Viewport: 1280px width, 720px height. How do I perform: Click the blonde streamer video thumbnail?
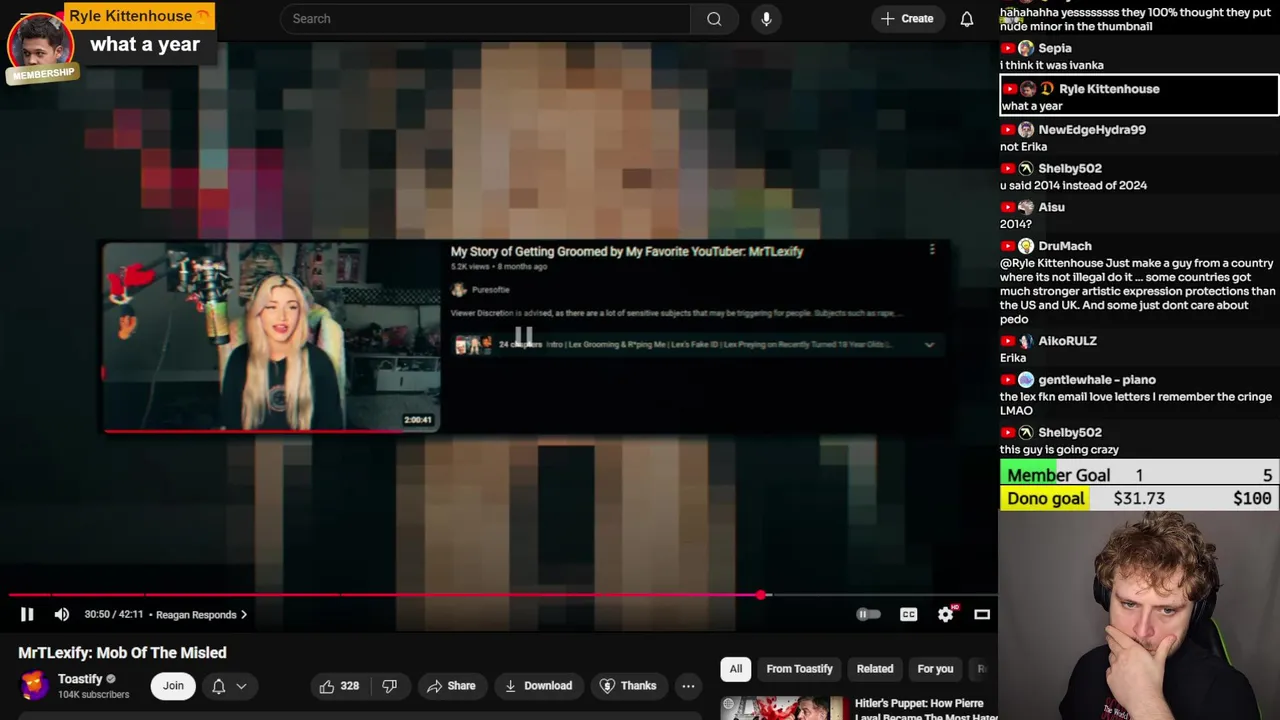click(271, 337)
